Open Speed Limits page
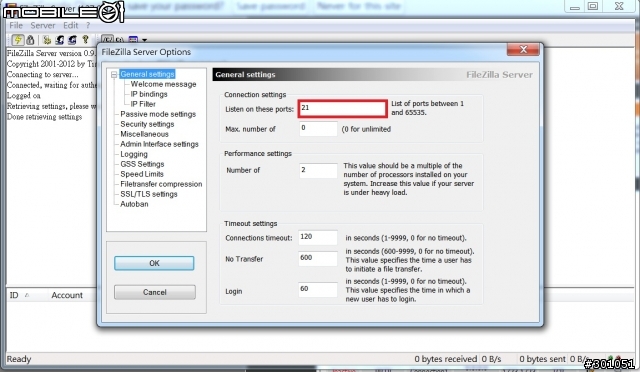 [x=142, y=174]
